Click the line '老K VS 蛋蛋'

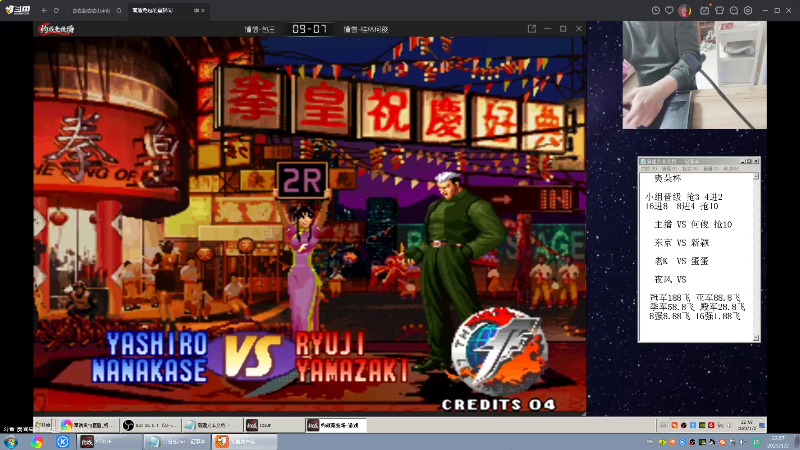[682, 261]
